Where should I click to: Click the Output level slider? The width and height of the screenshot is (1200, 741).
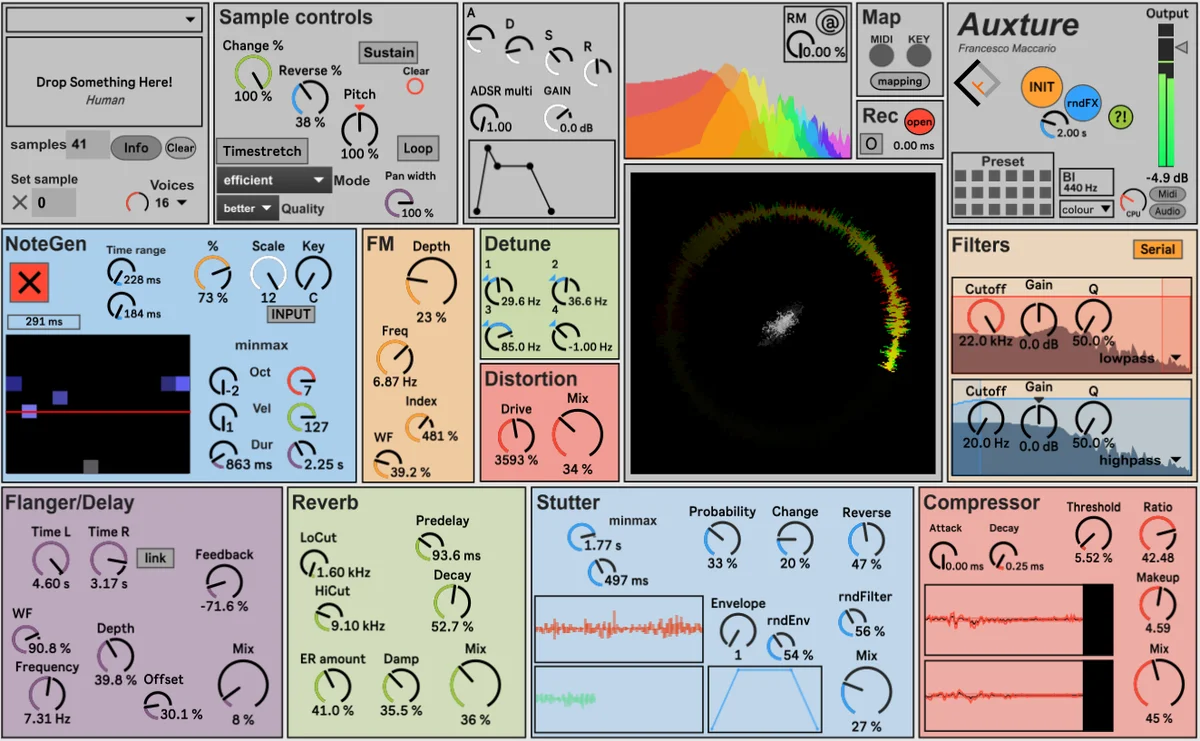click(x=1165, y=94)
